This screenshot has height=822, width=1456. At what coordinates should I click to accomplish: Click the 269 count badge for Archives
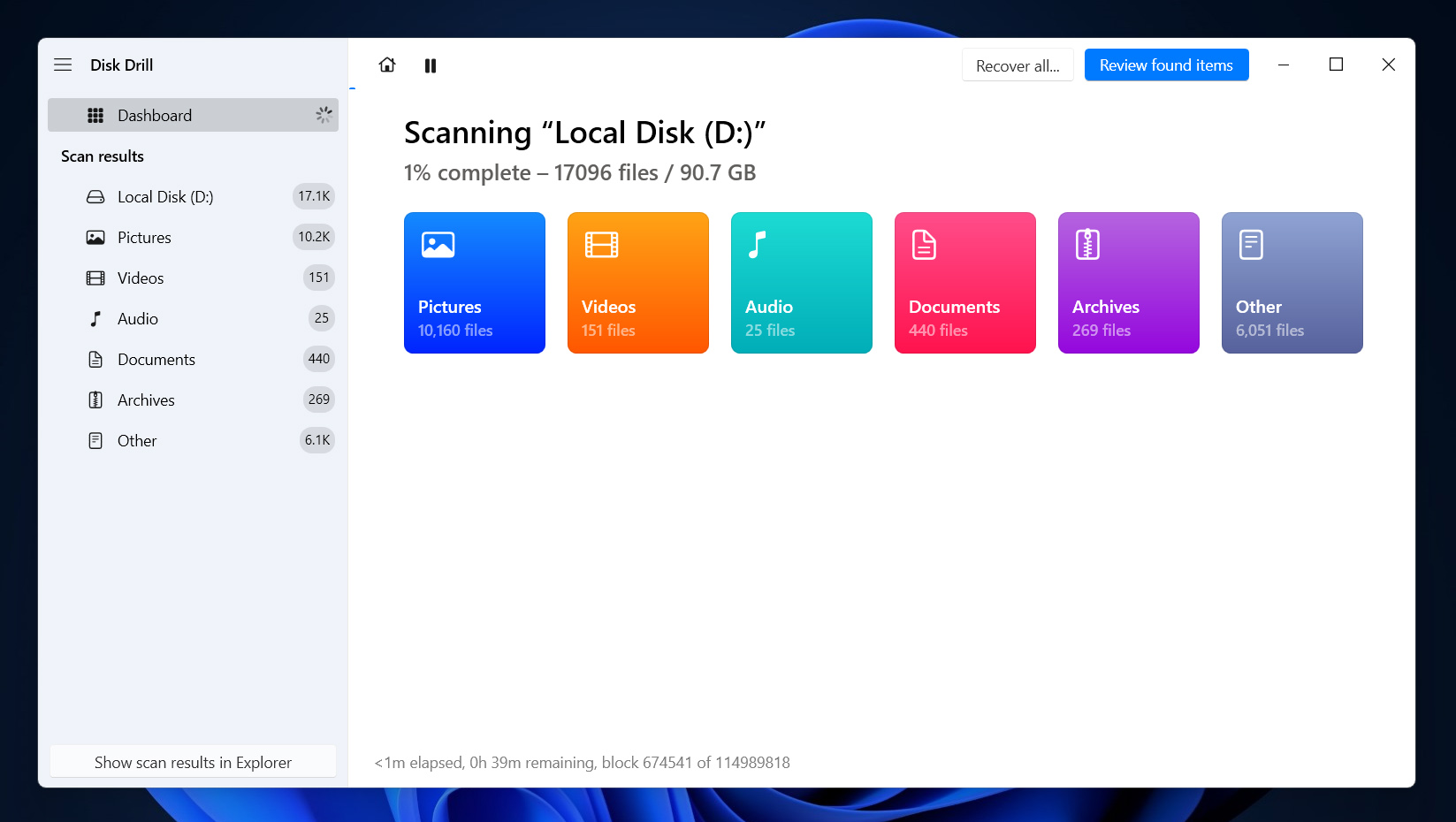(x=319, y=400)
